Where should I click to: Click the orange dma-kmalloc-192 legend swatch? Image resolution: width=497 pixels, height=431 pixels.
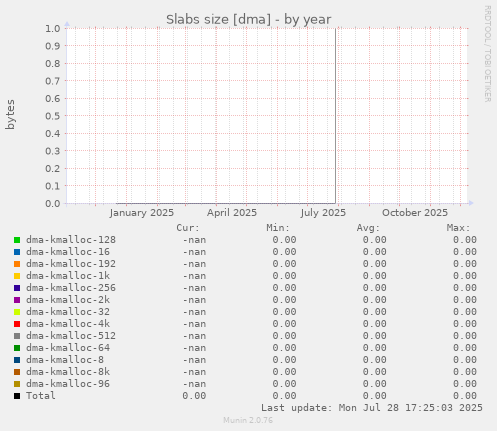pyautogui.click(x=17, y=264)
